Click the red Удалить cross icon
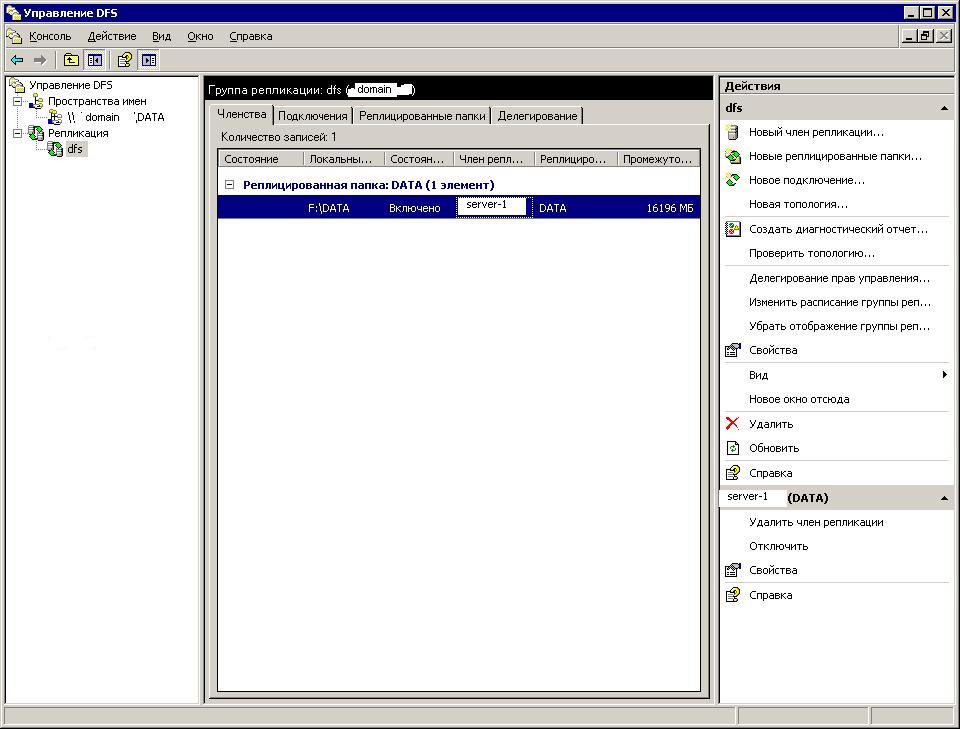 click(732, 424)
